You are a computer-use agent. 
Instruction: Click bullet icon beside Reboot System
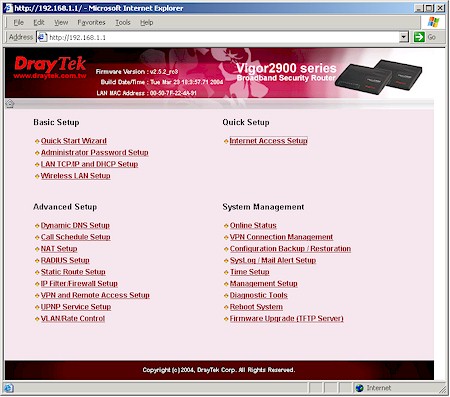(226, 307)
